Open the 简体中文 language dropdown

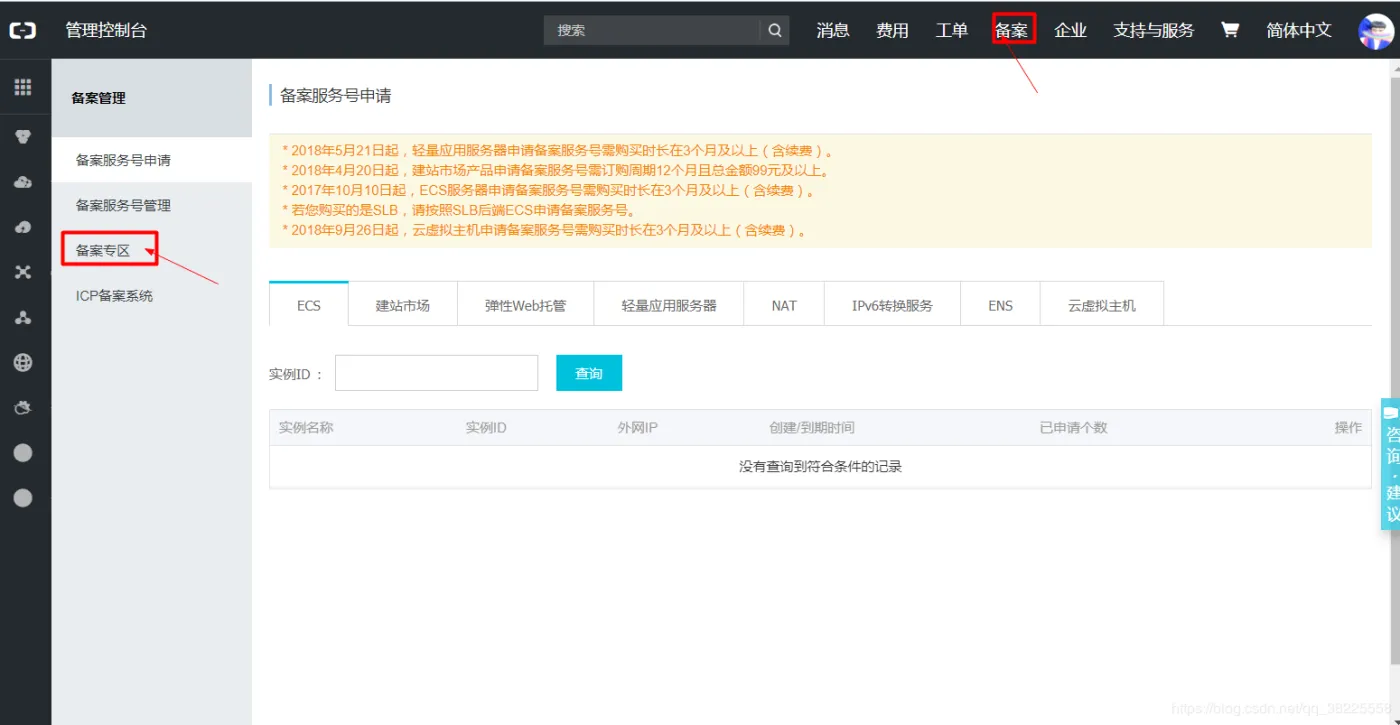(x=1299, y=30)
